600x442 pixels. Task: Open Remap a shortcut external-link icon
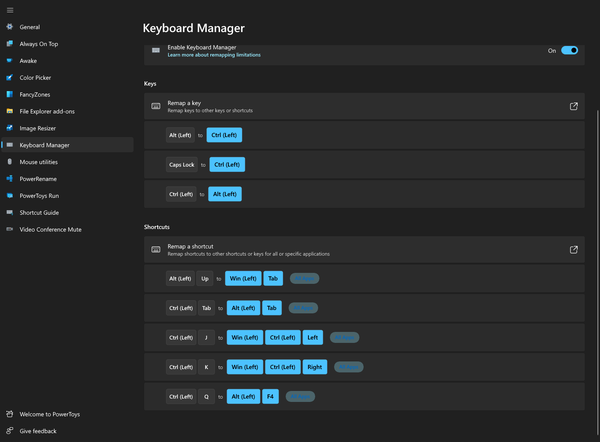pos(573,249)
